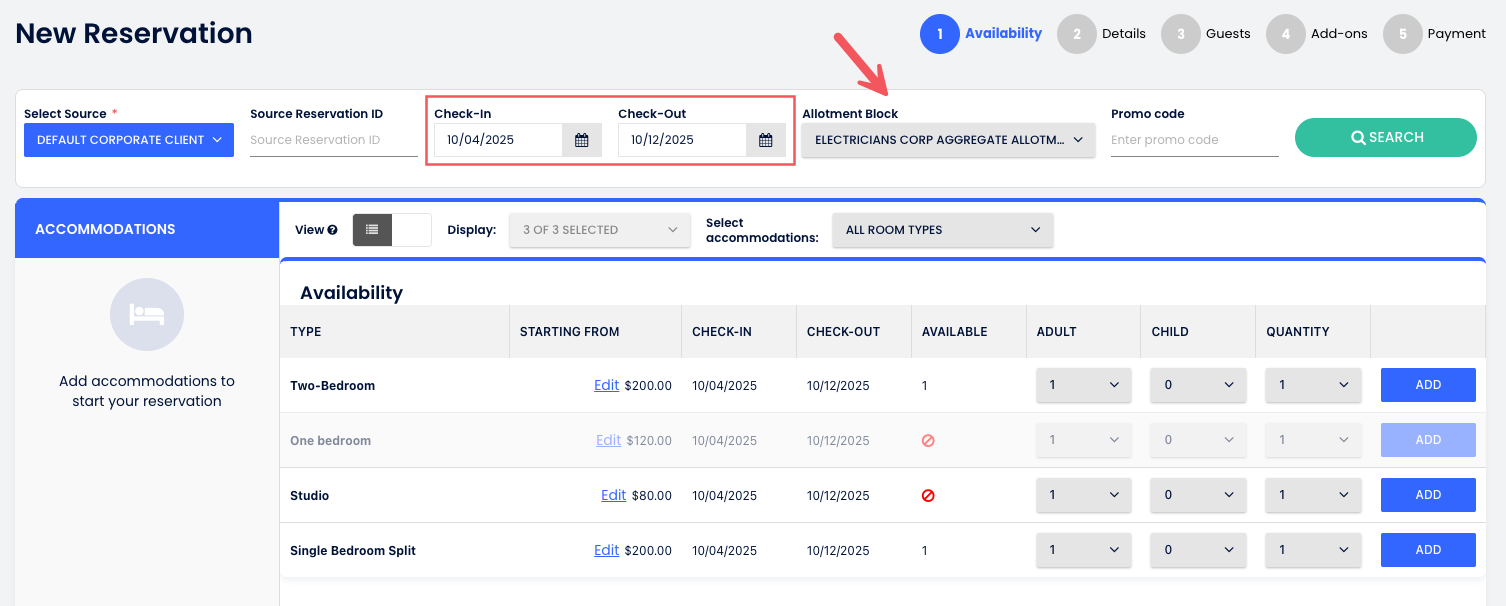Open Quantity dropdown for Single Bedroom Split
Image resolution: width=1506 pixels, height=606 pixels.
(1313, 550)
